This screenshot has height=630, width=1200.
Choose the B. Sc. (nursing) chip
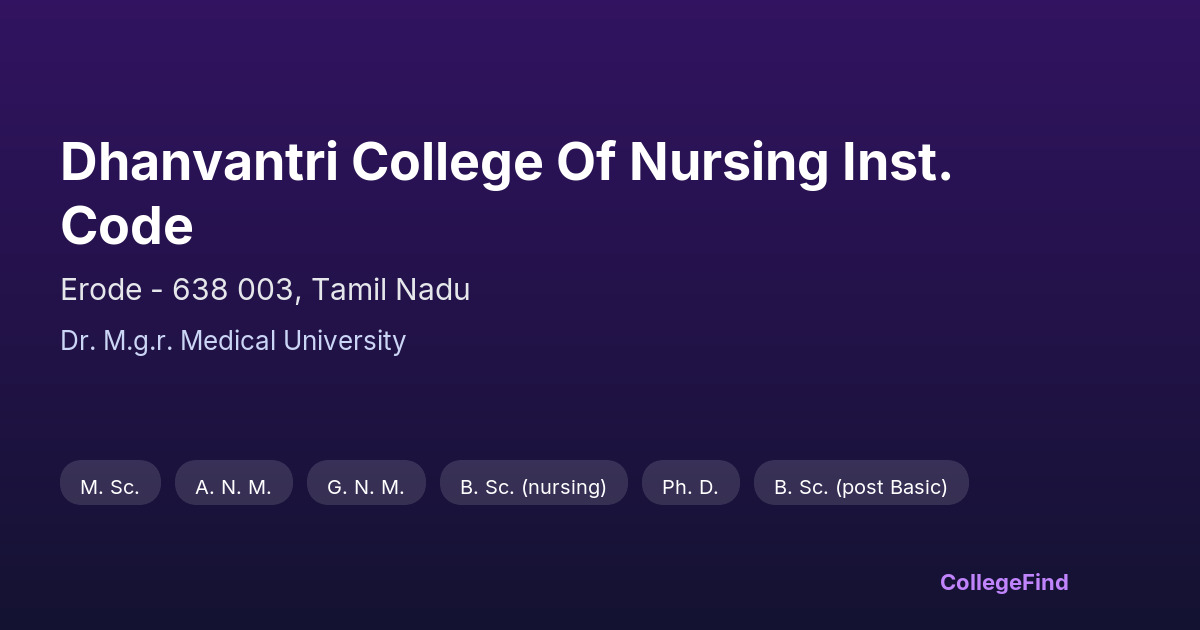(x=533, y=487)
